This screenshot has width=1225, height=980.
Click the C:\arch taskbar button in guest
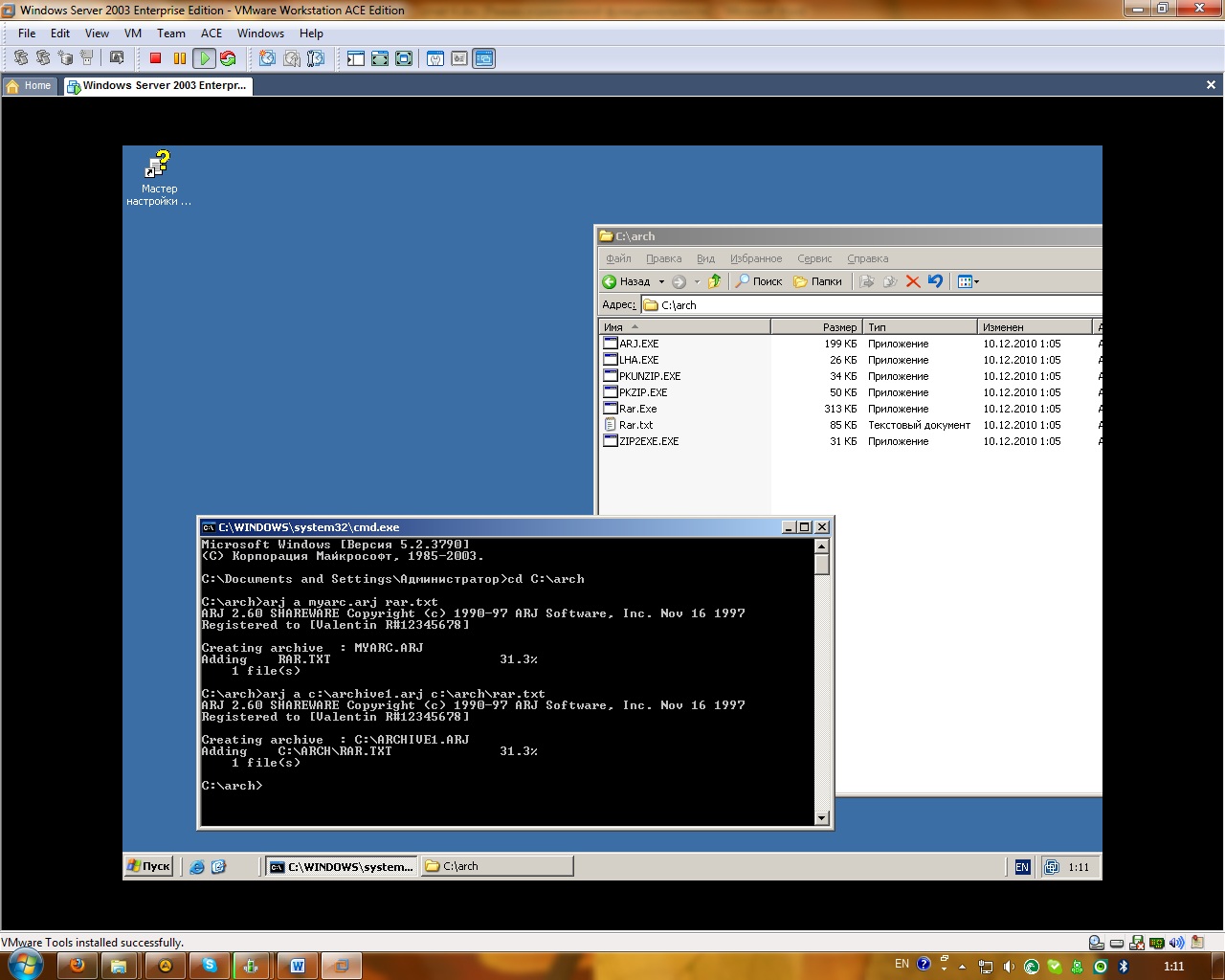coord(497,866)
